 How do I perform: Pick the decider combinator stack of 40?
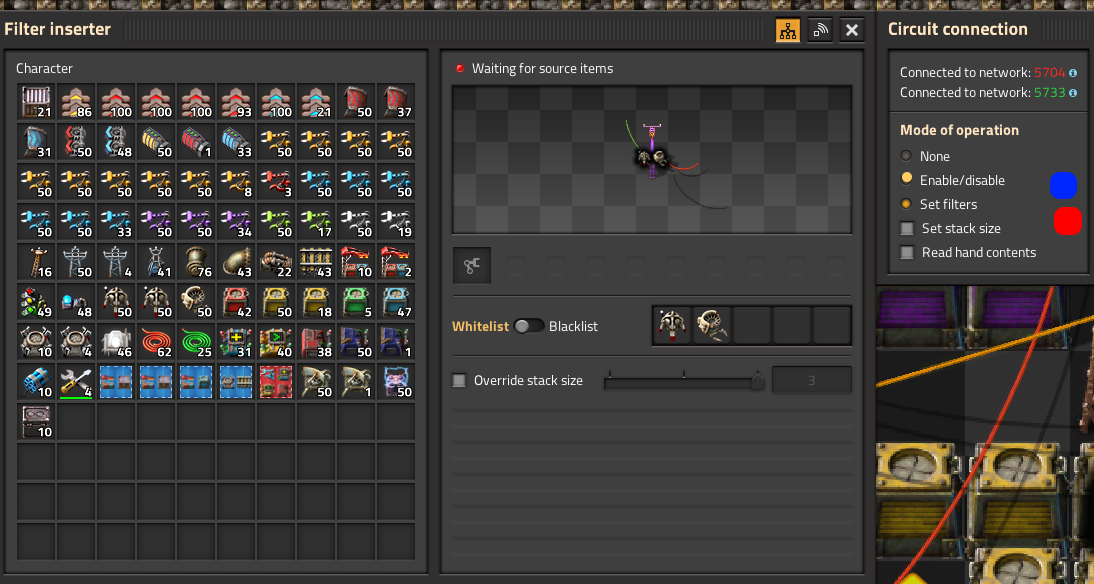[276, 343]
